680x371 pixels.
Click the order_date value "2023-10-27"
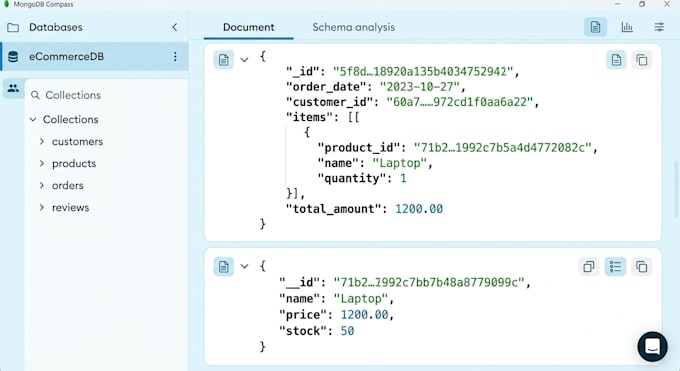(x=419, y=87)
